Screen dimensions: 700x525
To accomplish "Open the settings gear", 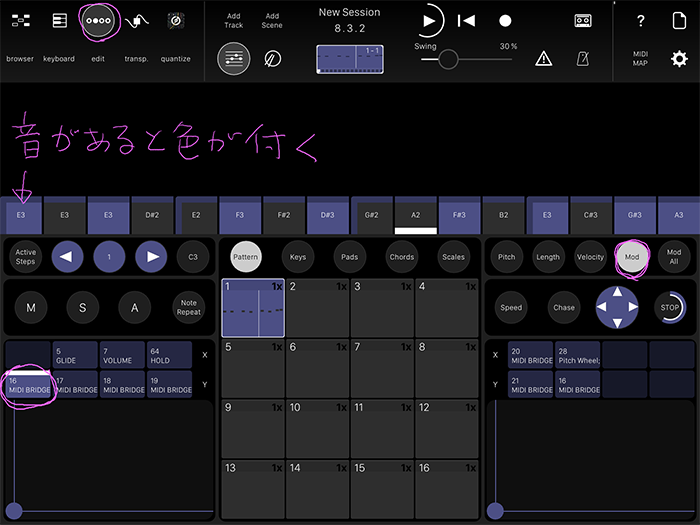I will click(x=679, y=58).
